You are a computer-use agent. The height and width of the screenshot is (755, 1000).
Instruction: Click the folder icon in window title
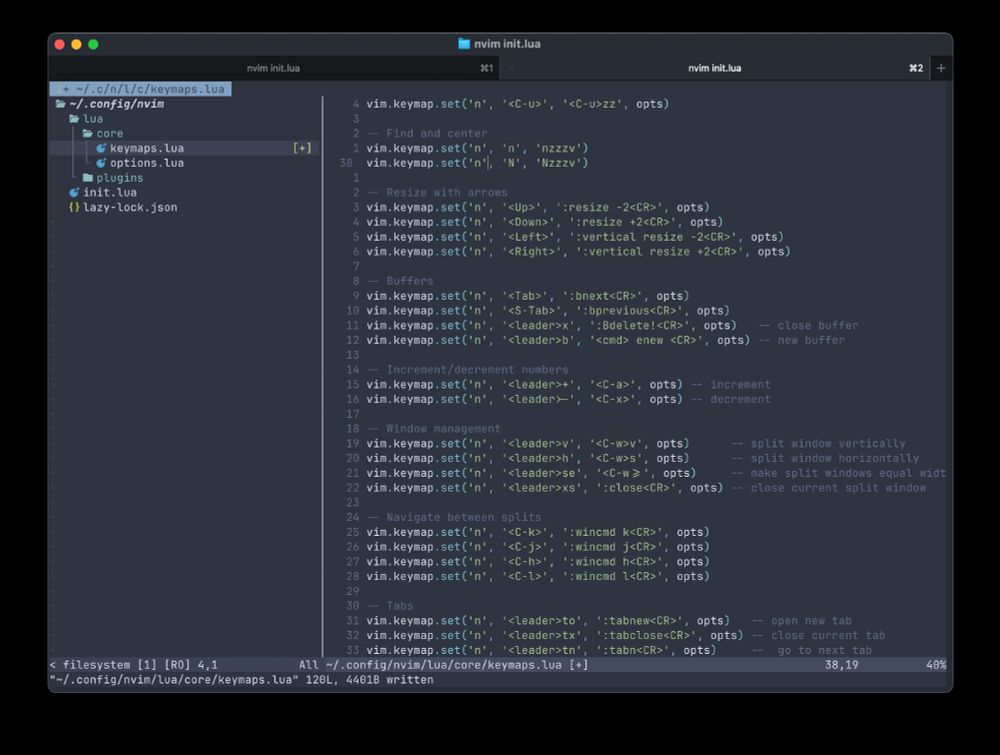click(x=464, y=44)
